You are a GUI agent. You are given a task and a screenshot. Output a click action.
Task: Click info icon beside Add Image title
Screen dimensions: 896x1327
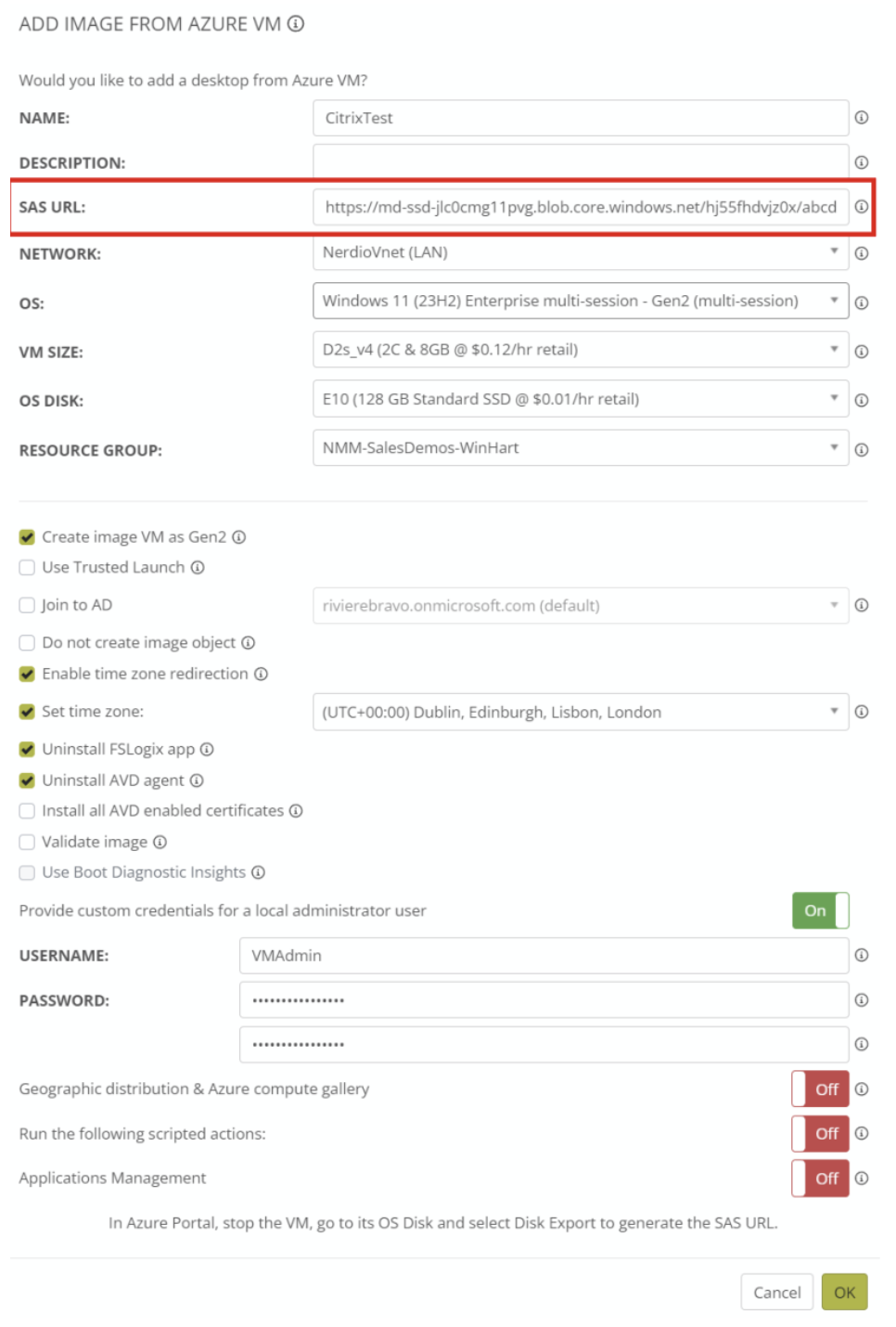(296, 24)
